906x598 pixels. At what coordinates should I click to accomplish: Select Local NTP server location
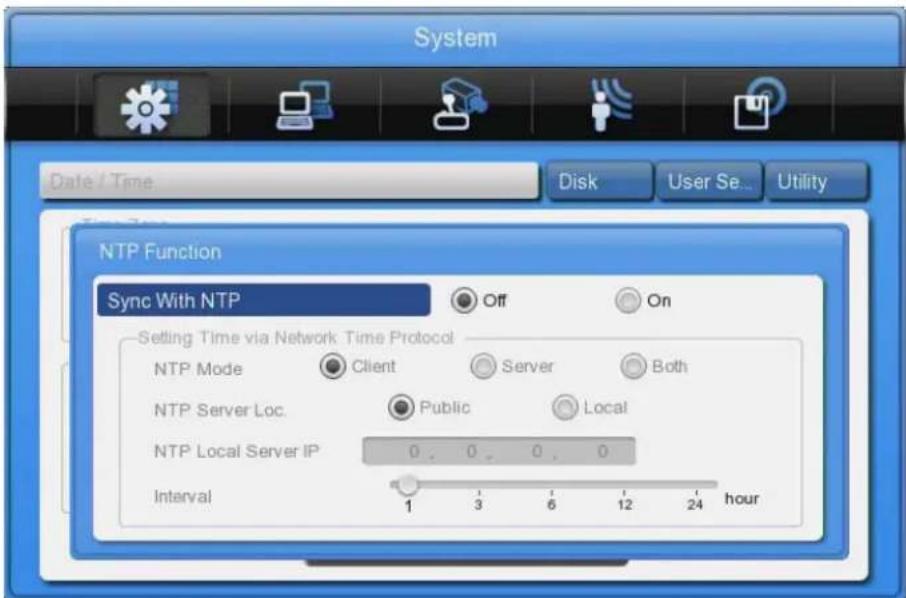tap(565, 407)
